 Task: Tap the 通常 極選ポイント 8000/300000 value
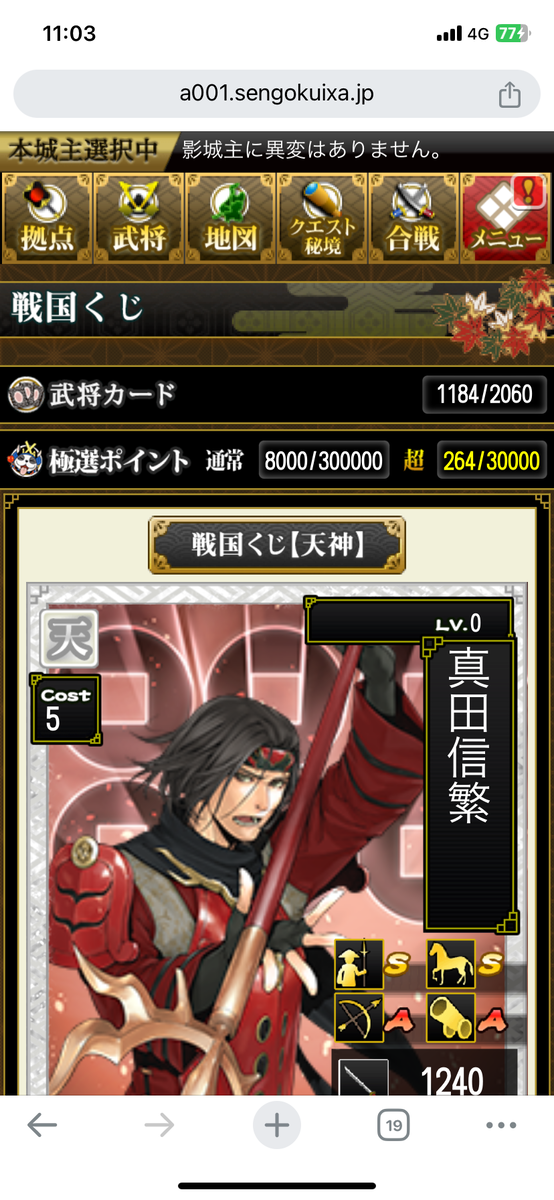(325, 461)
